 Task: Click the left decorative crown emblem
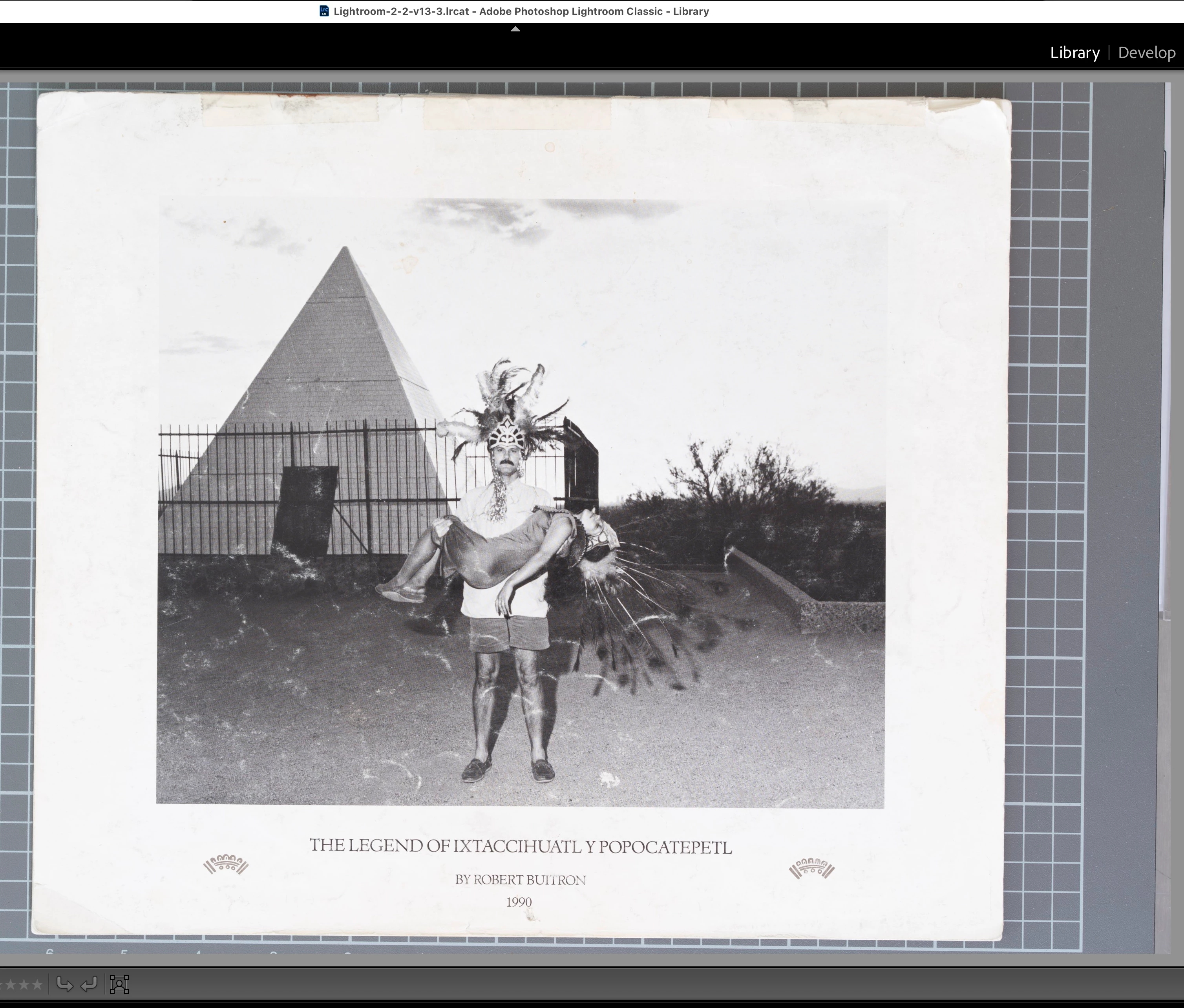(226, 865)
